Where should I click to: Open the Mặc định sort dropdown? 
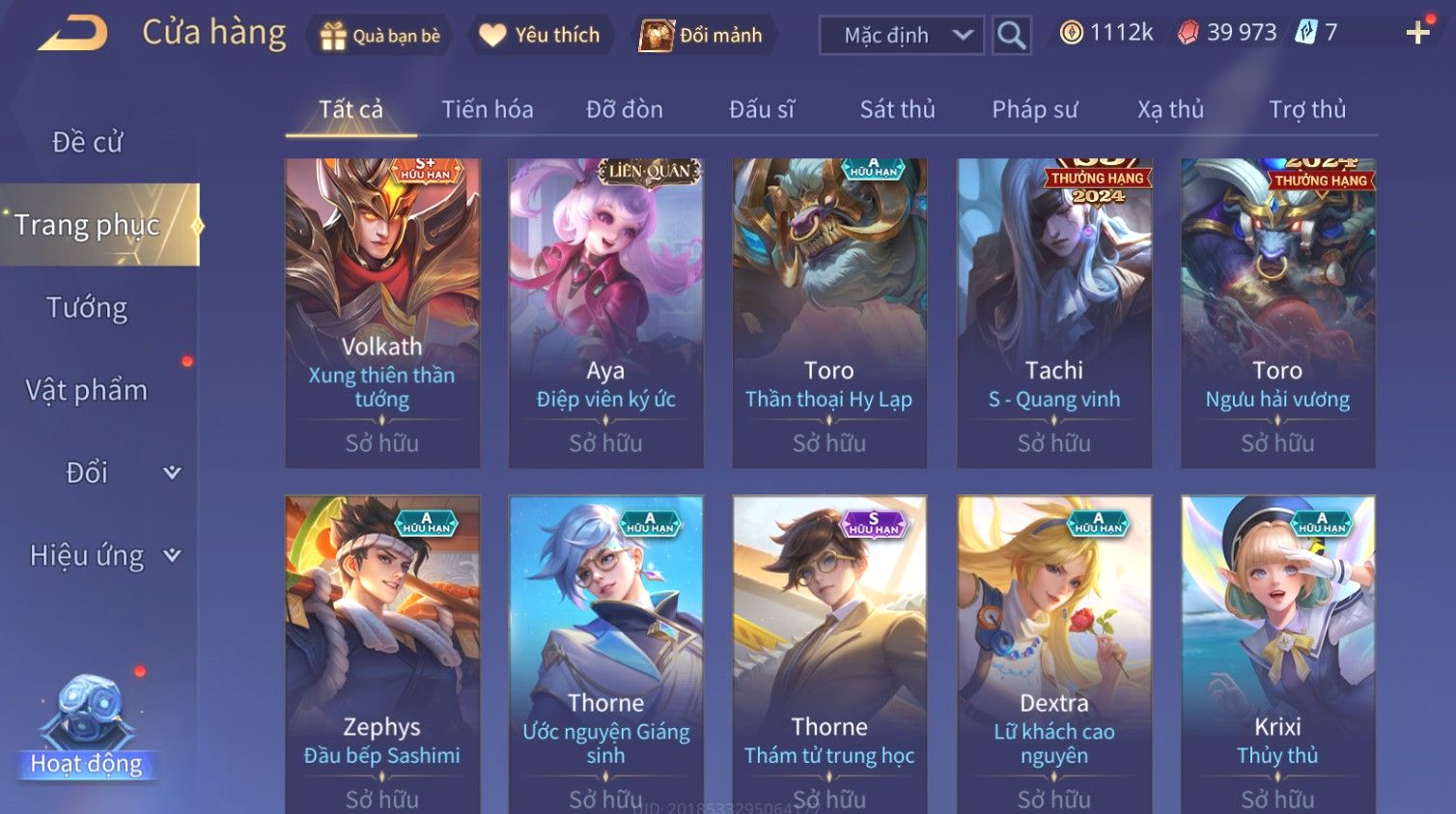pos(901,36)
